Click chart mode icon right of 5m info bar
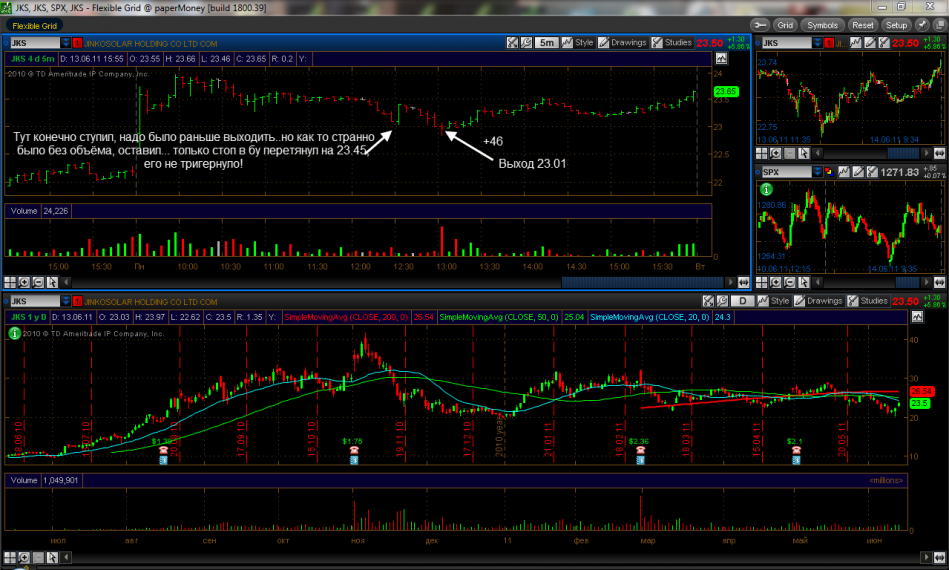The height and width of the screenshot is (570, 949). [x=721, y=59]
